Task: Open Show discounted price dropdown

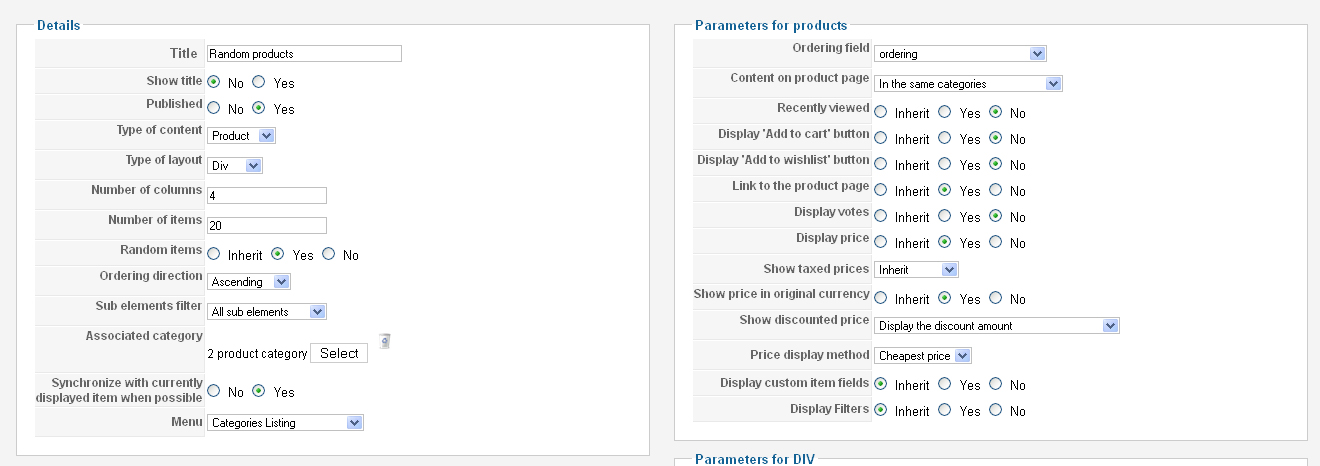Action: click(997, 325)
